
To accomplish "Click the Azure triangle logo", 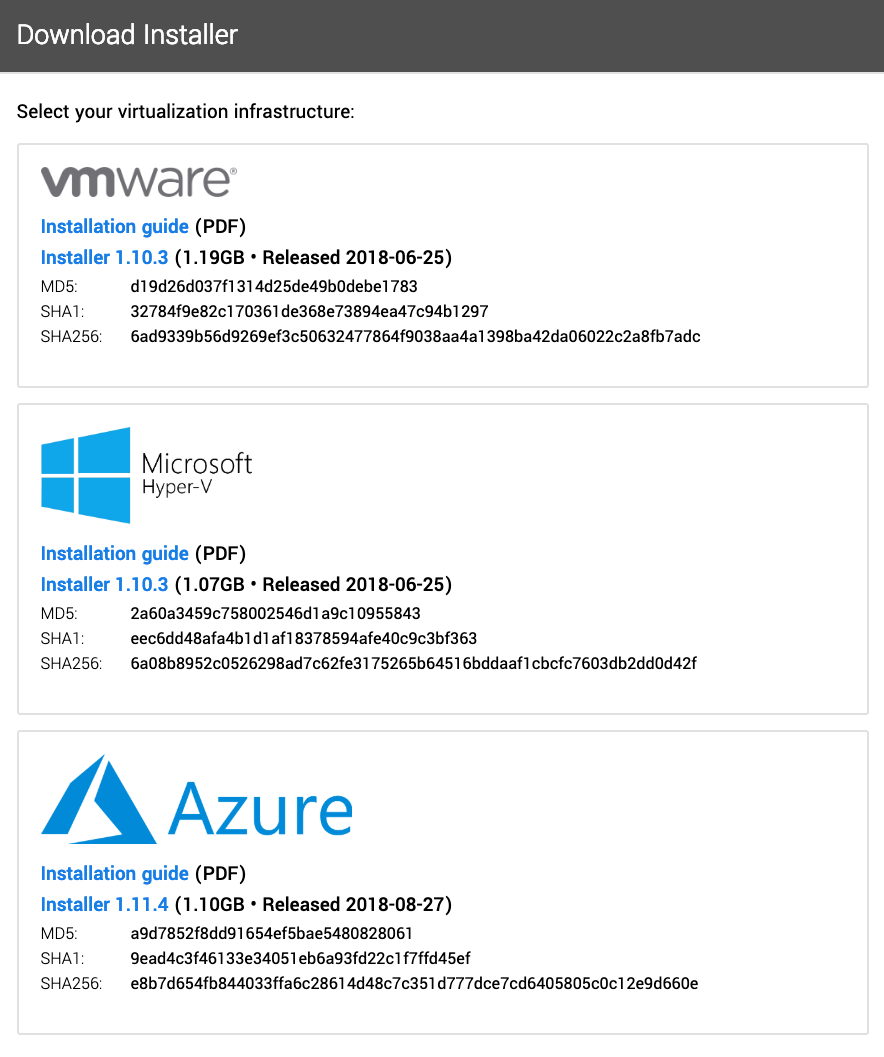I will click(98, 799).
